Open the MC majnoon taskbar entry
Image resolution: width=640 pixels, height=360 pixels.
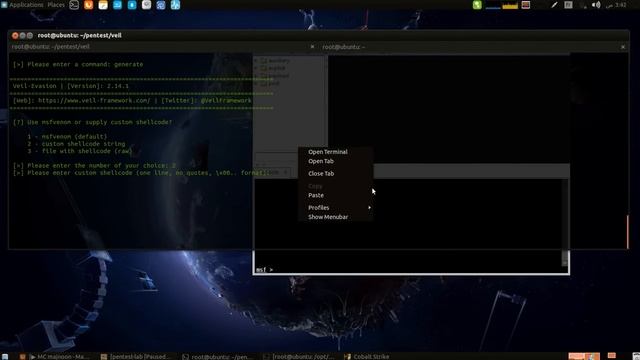(59, 356)
